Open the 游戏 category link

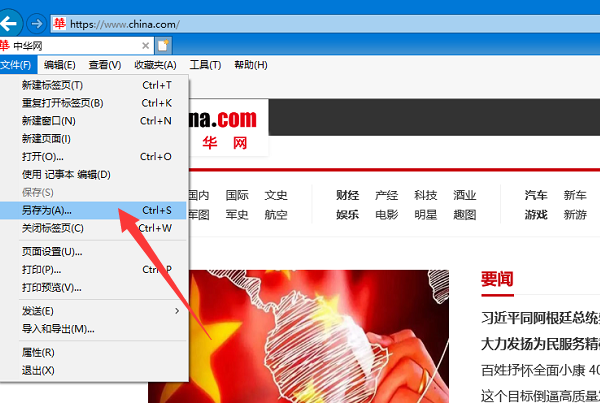click(x=536, y=215)
